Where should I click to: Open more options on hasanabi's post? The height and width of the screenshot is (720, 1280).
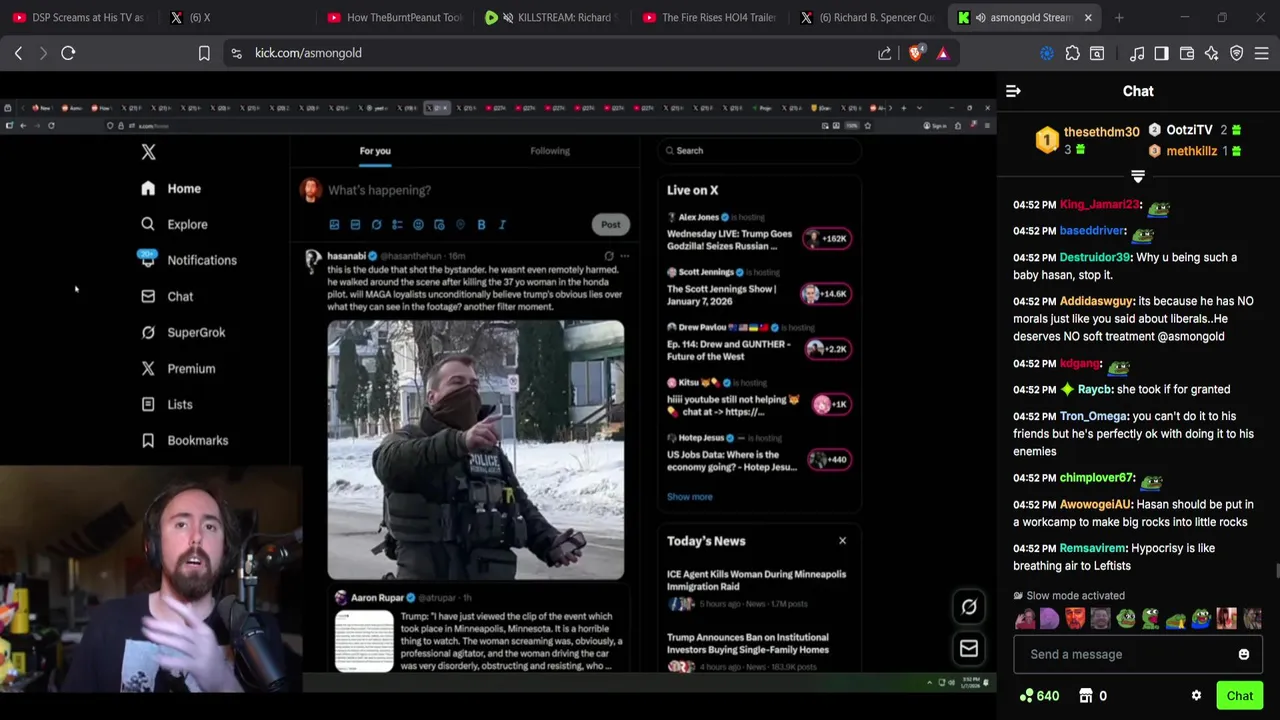(625, 256)
